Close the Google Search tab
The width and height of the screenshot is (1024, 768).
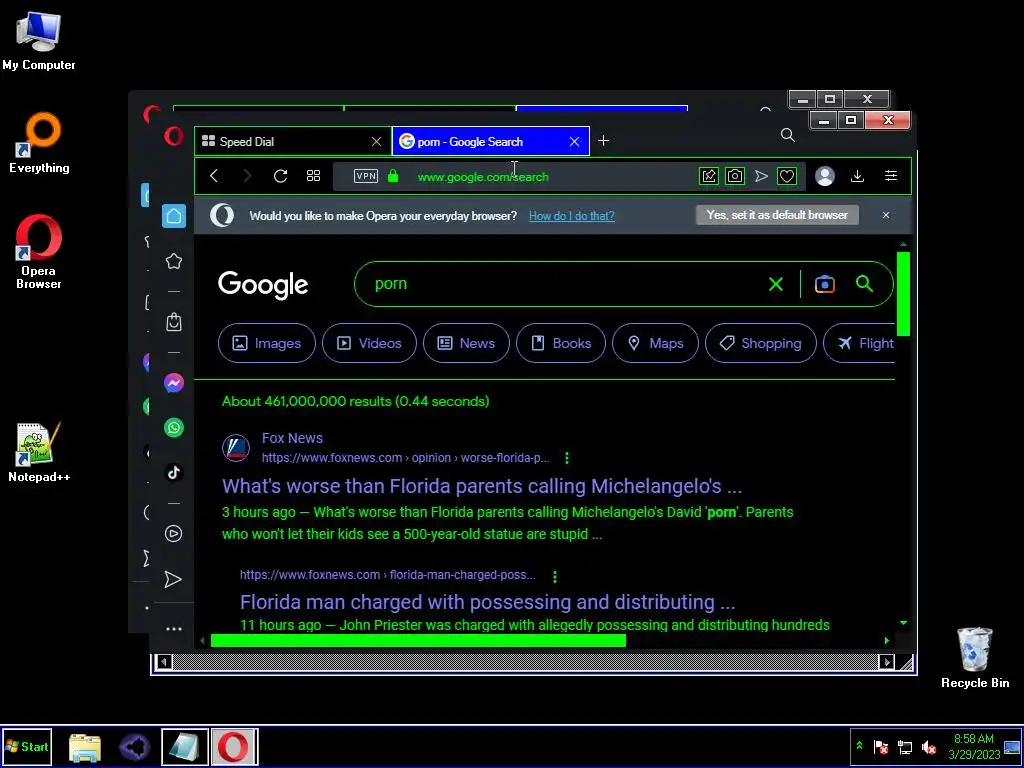coord(574,142)
